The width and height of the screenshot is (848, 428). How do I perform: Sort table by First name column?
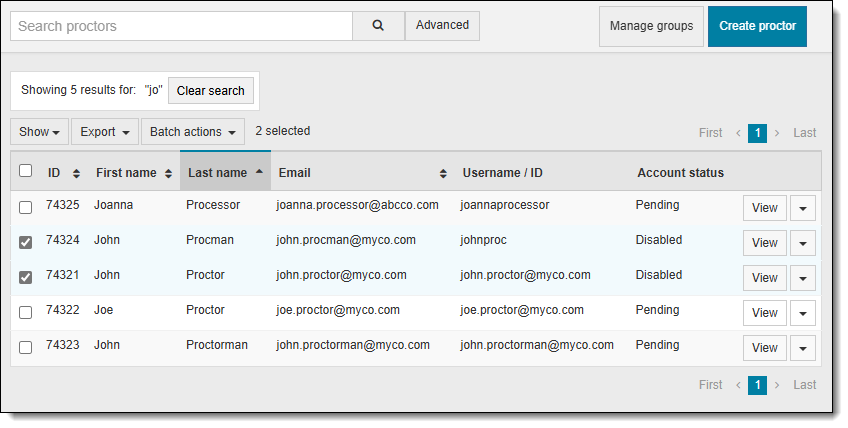[165, 174]
